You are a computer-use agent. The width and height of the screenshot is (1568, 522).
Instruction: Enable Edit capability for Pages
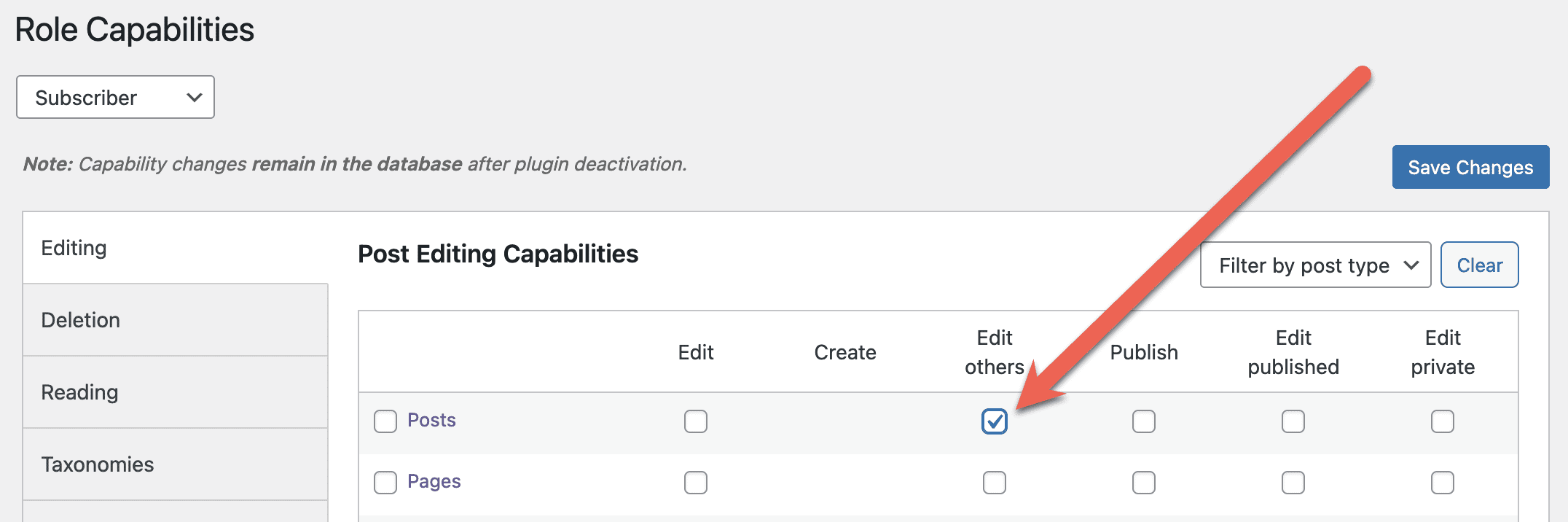tap(695, 483)
